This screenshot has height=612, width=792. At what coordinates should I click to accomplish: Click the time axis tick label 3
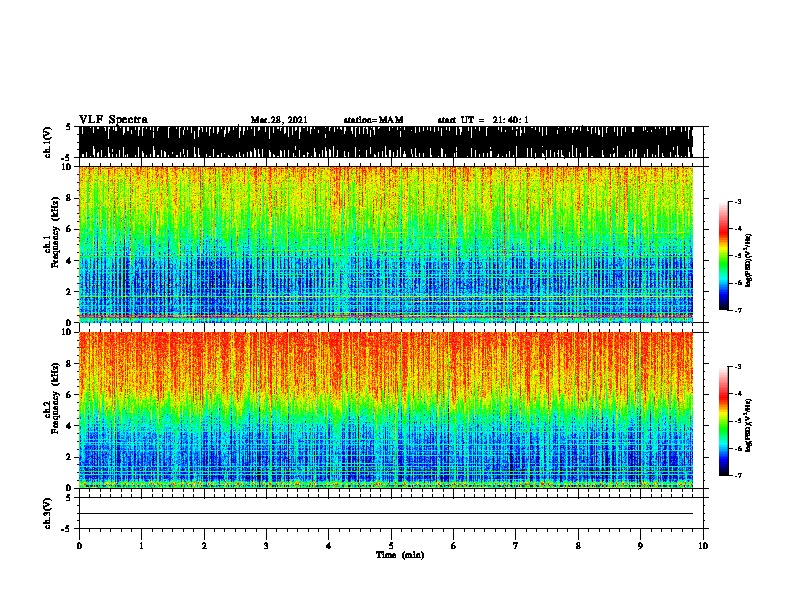[266, 546]
